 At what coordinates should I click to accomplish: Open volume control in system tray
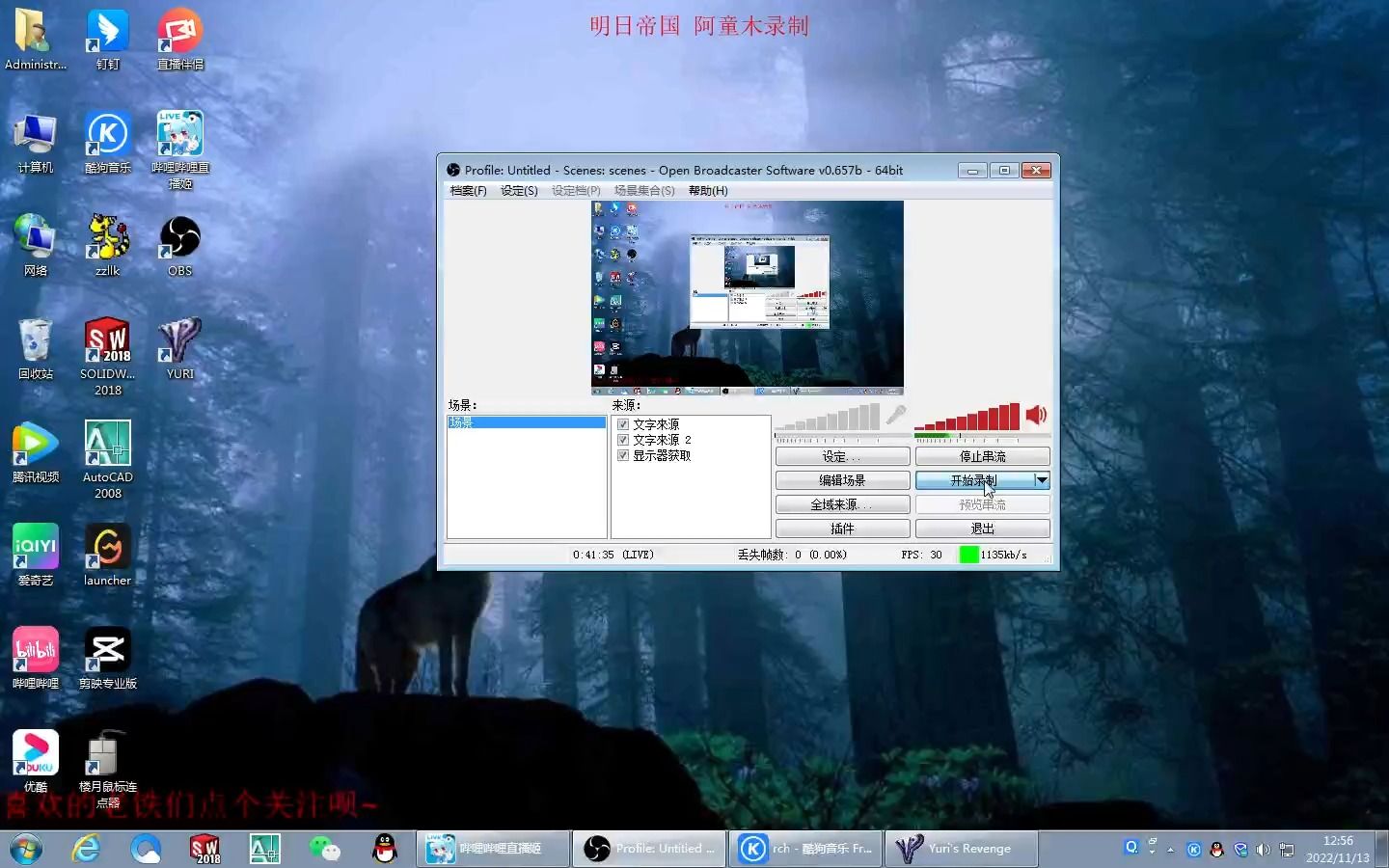(1263, 850)
